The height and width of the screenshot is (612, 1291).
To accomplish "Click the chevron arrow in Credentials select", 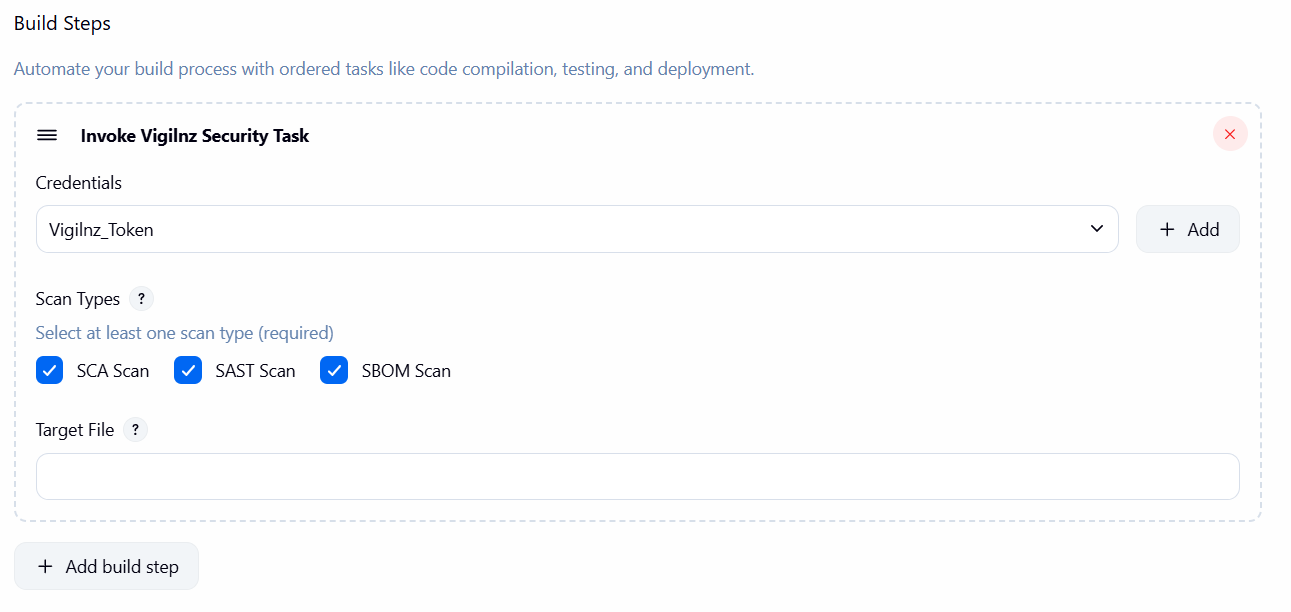I will (x=1096, y=229).
